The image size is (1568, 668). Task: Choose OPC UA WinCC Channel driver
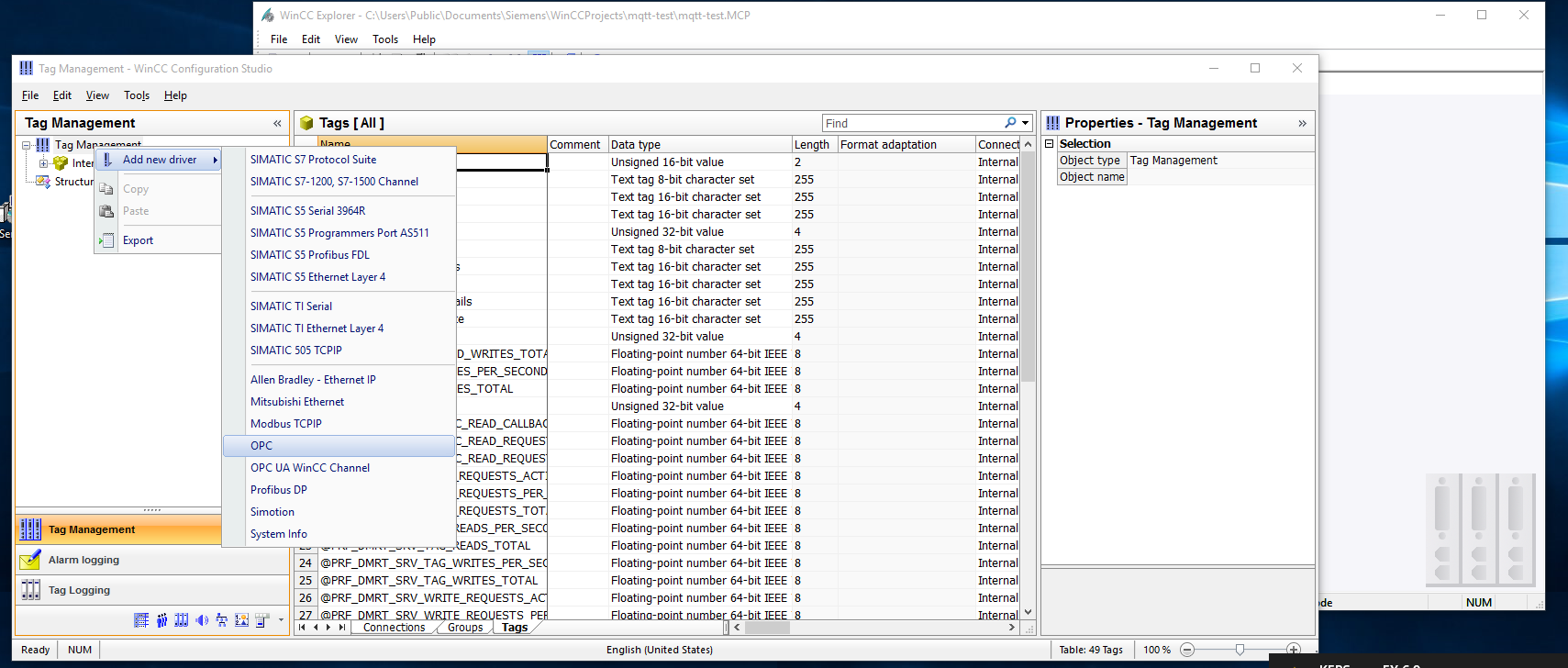pos(339,468)
